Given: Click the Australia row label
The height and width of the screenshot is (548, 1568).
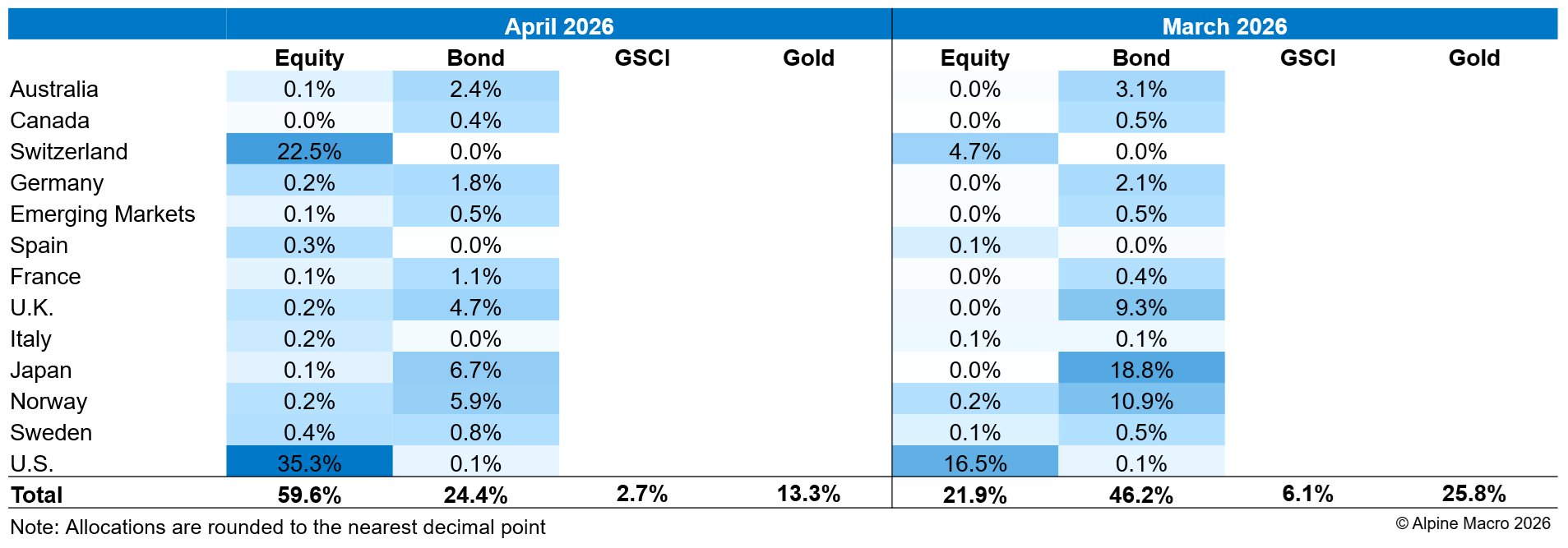Looking at the screenshot, I should coord(54,90).
